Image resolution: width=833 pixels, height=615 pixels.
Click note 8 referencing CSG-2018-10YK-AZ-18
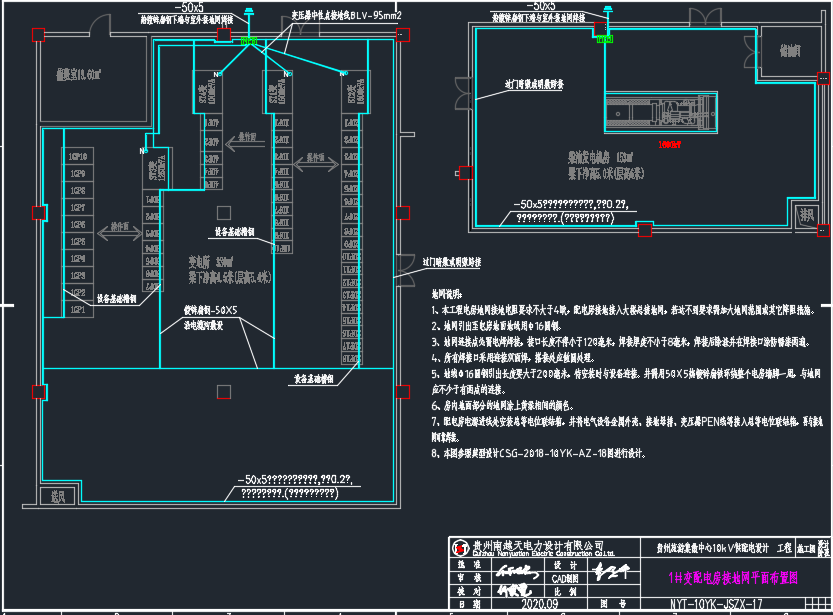538,453
